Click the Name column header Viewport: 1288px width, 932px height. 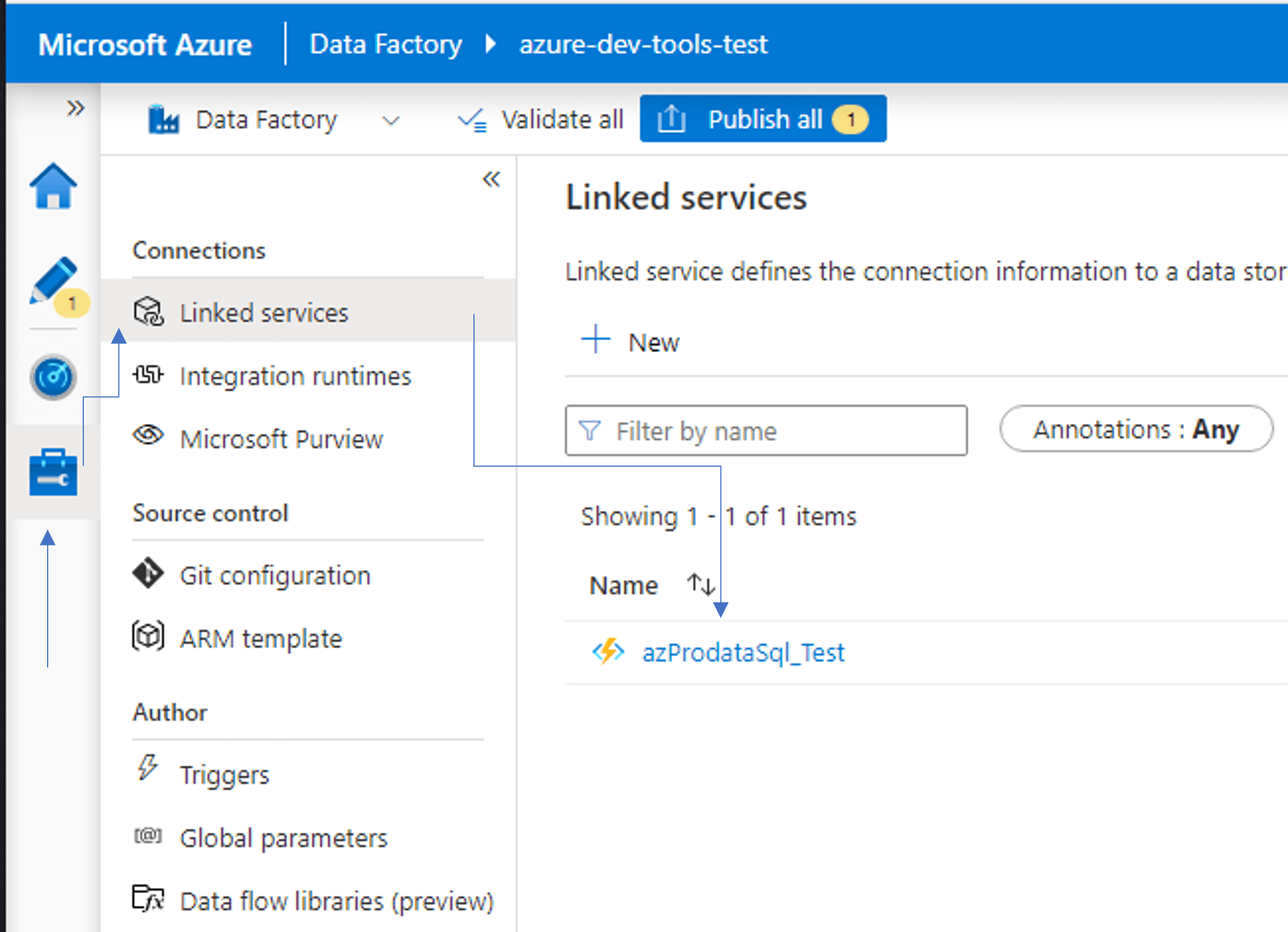(623, 586)
